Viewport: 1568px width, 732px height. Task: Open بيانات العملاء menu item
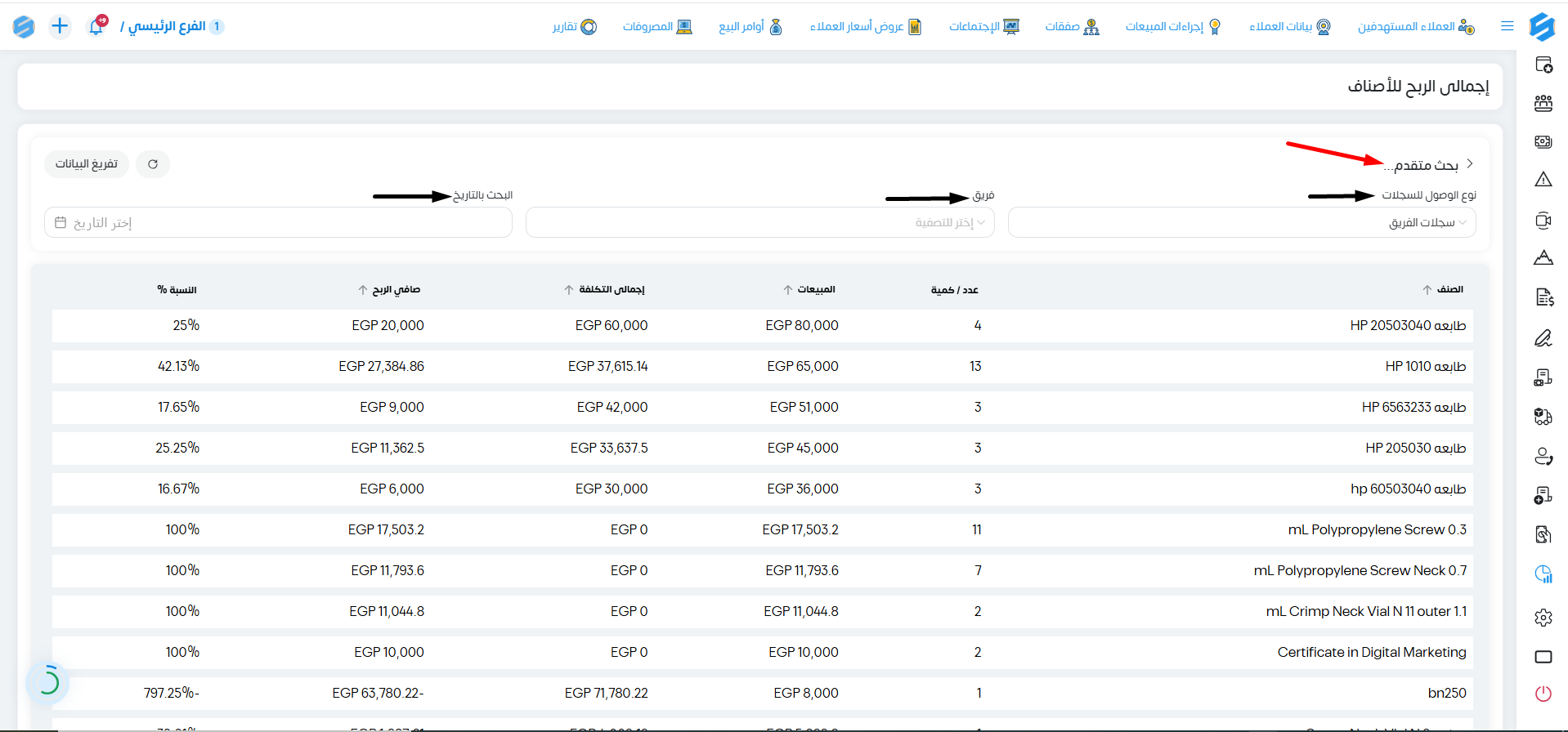pyautogui.click(x=1289, y=27)
